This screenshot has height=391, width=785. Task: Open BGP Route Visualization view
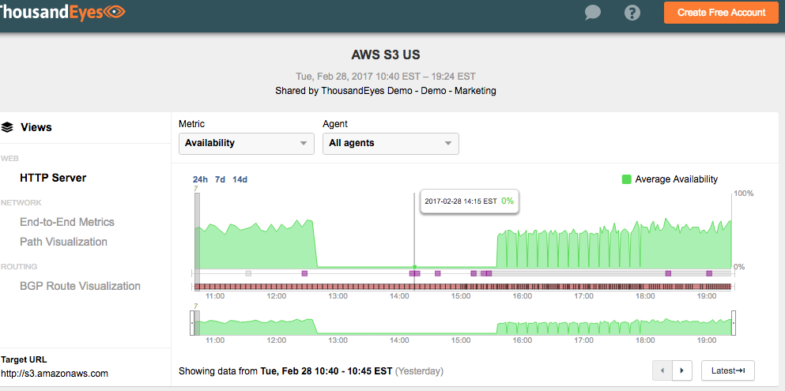point(80,286)
